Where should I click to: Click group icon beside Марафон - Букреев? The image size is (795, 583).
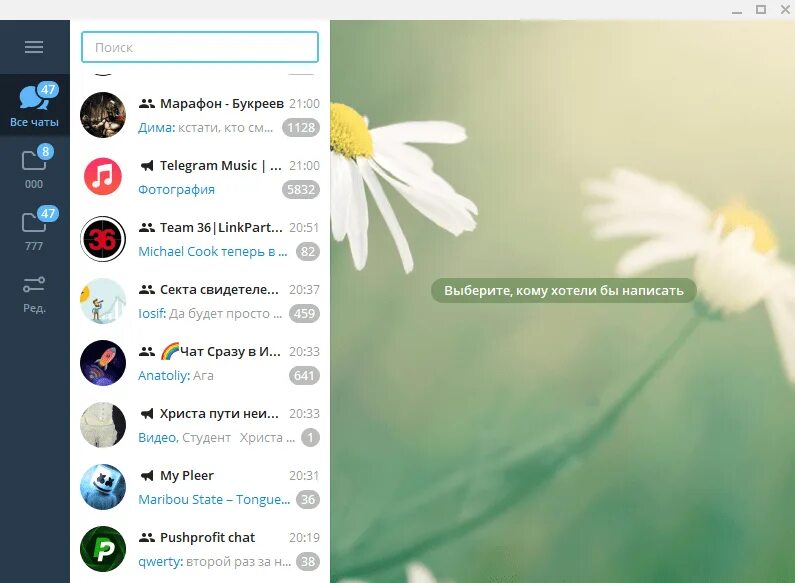[147, 103]
